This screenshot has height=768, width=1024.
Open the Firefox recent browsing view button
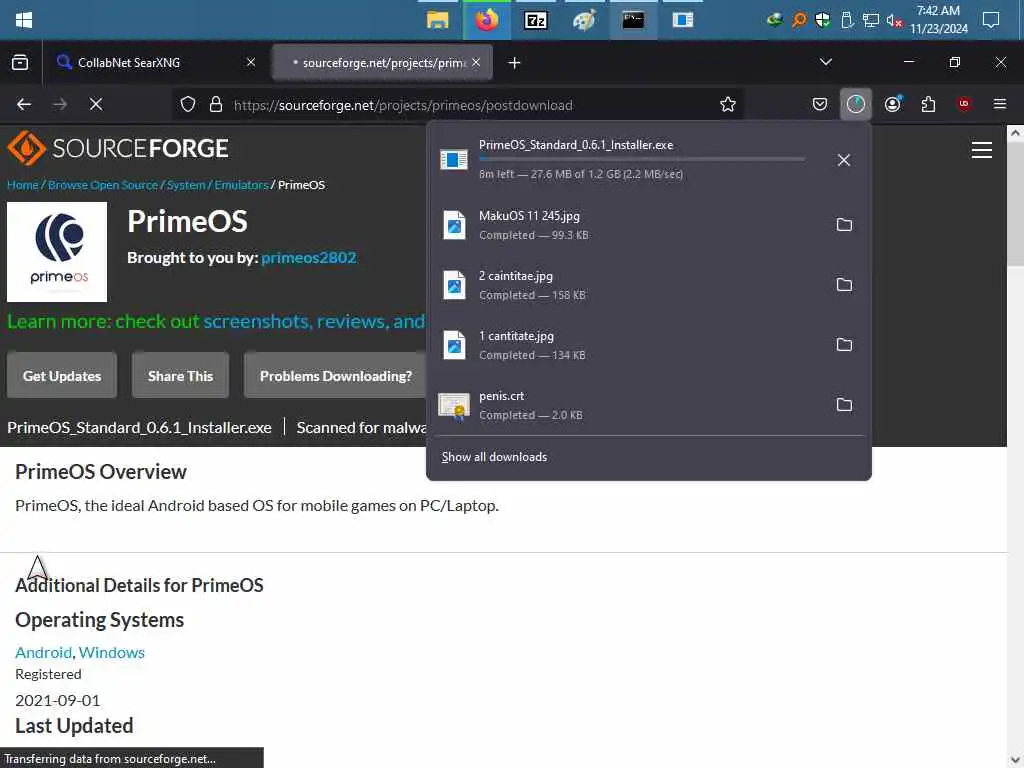click(x=20, y=63)
